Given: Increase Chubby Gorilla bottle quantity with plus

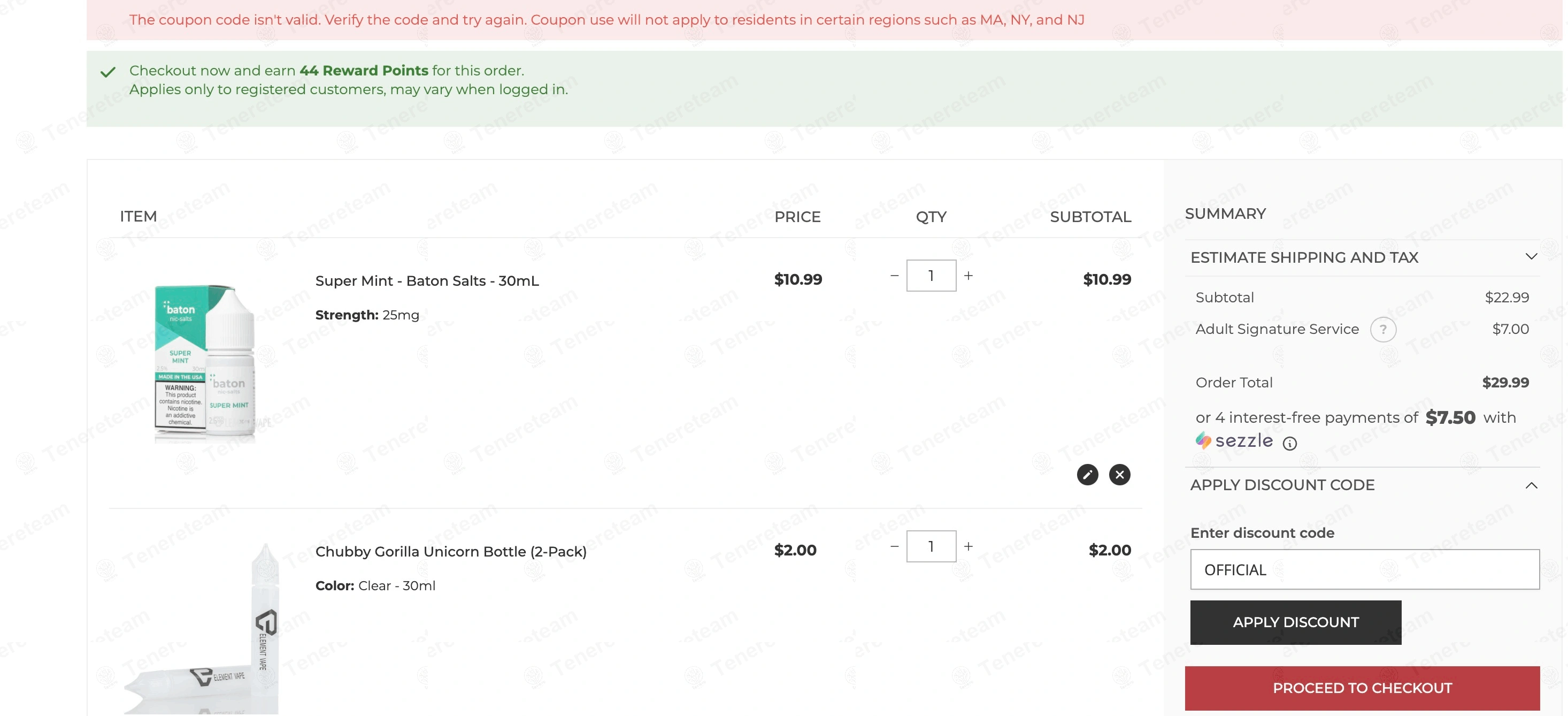Looking at the screenshot, I should 968,546.
